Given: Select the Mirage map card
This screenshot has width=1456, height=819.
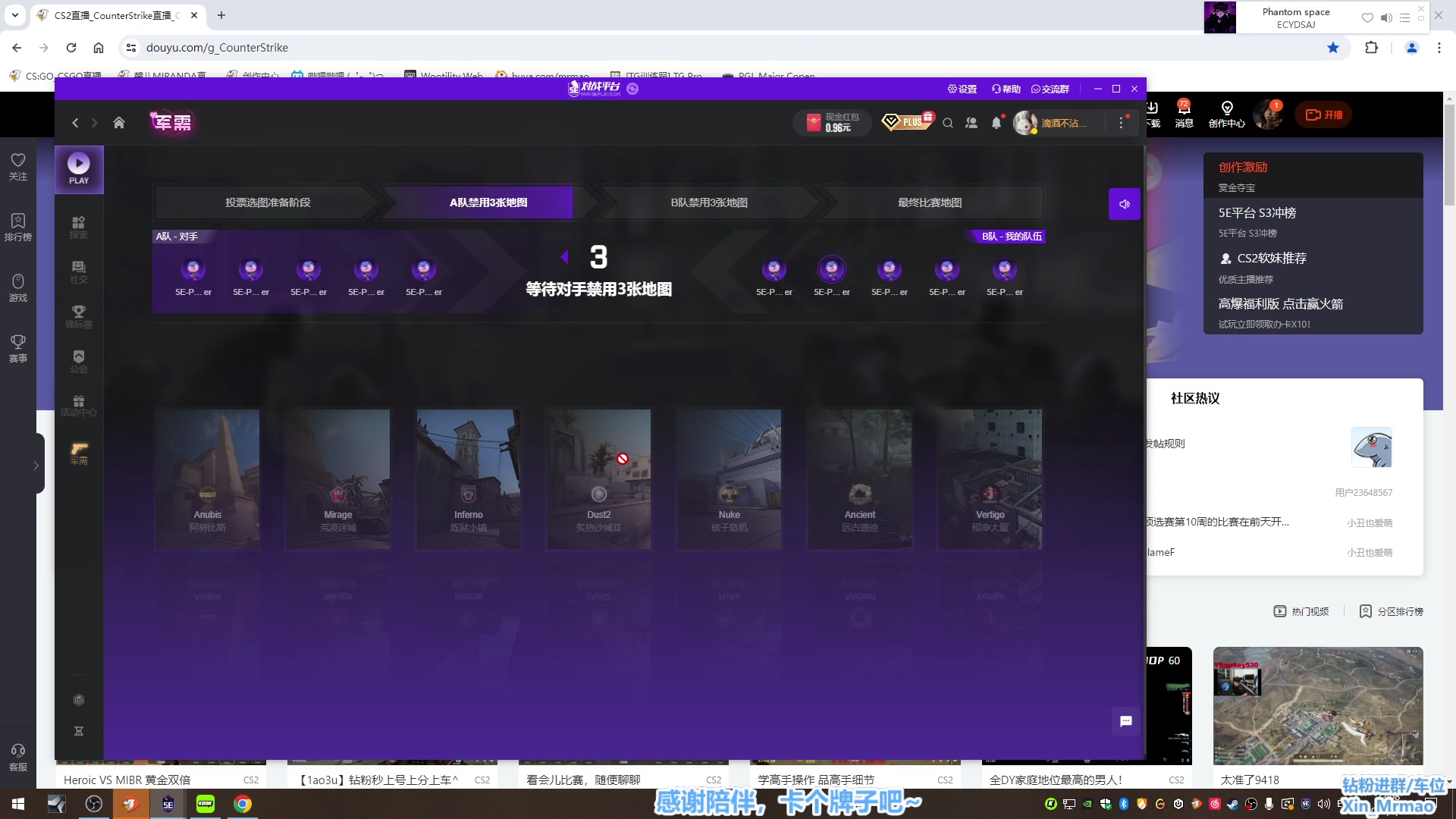Looking at the screenshot, I should pos(338,479).
